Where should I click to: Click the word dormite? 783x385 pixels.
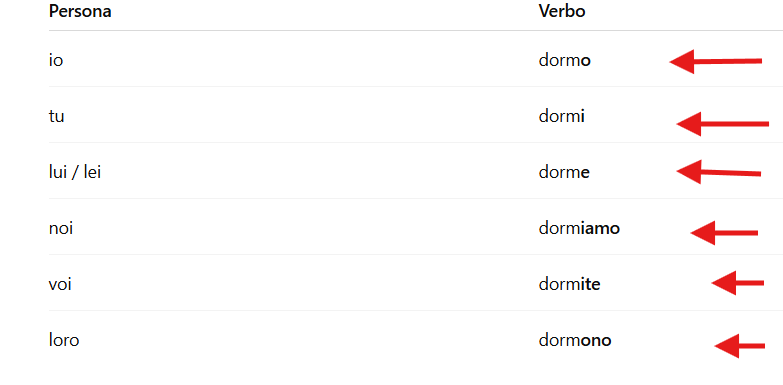click(x=569, y=284)
